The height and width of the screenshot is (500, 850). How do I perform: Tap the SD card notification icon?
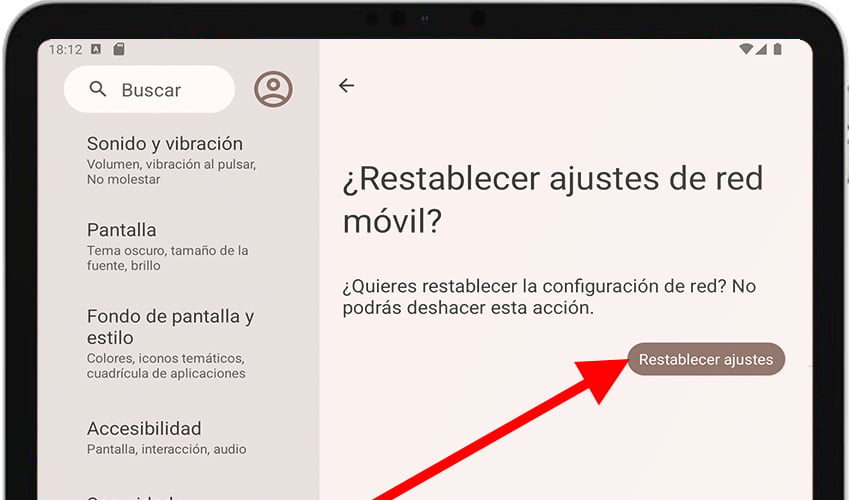tap(119, 49)
